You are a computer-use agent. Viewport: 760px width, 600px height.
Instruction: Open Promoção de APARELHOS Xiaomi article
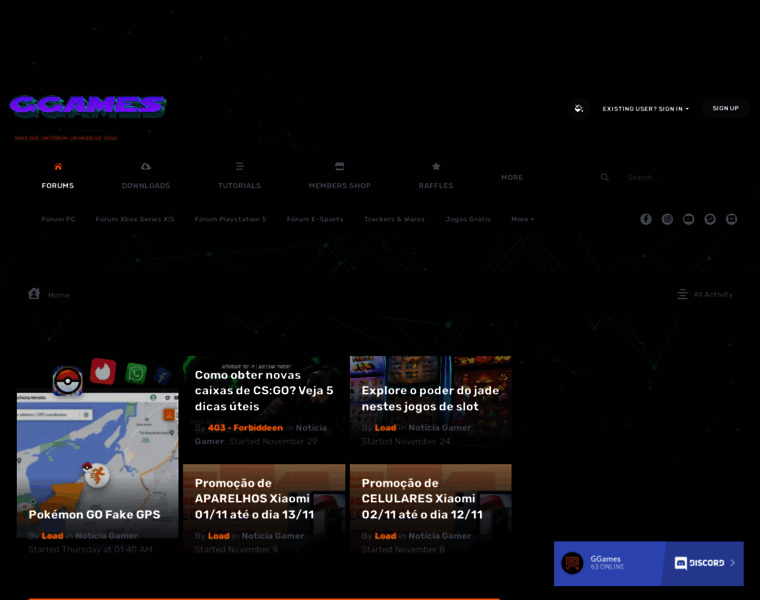254,499
